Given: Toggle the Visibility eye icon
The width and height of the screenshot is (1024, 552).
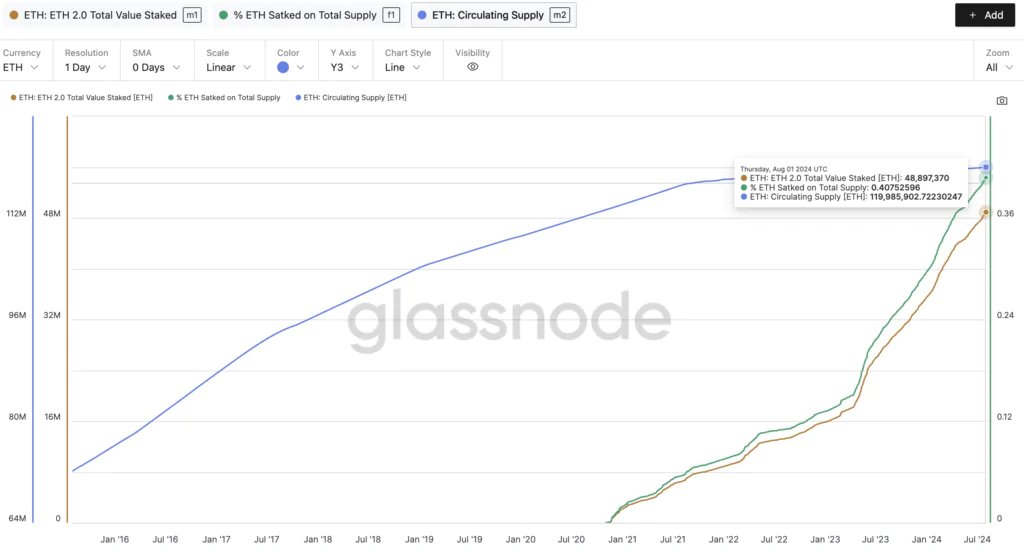Looking at the screenshot, I should [473, 67].
